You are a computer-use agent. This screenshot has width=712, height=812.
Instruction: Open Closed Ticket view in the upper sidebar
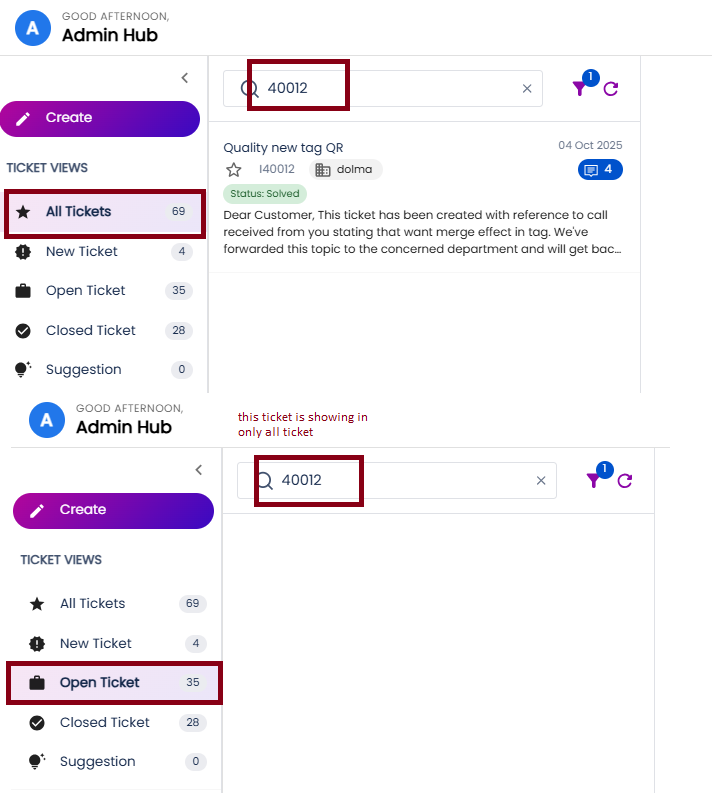click(90, 331)
